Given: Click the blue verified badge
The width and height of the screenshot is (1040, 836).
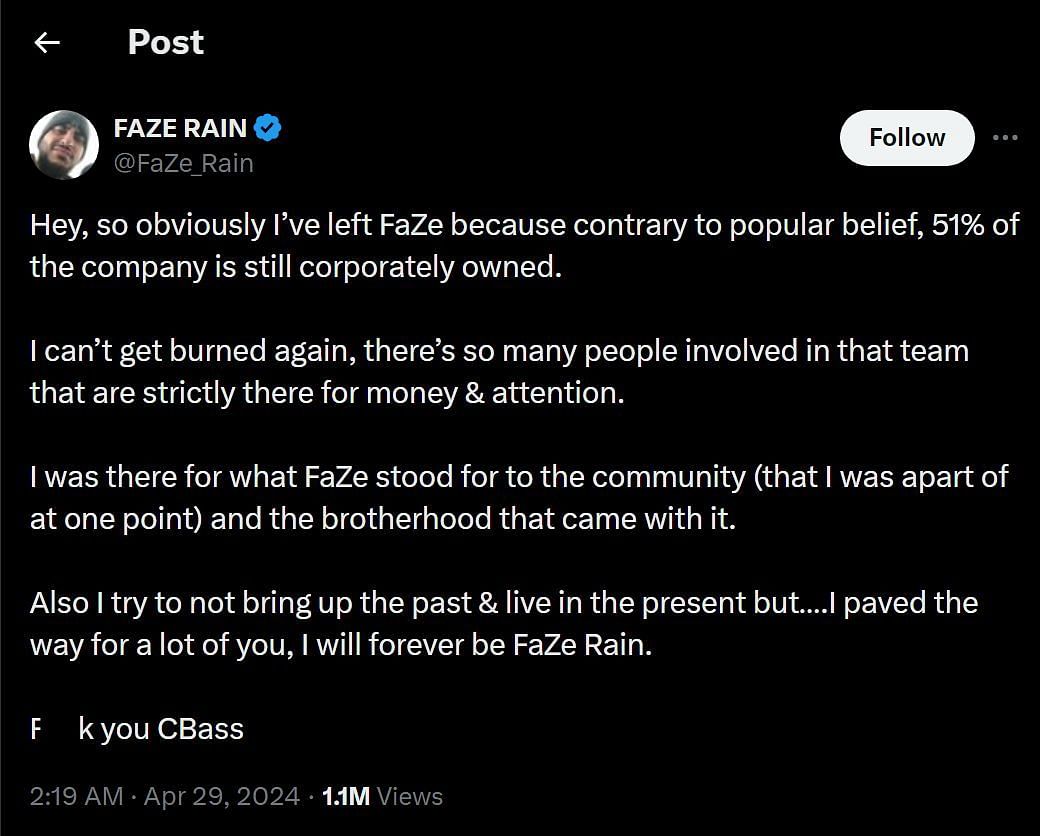Looking at the screenshot, I should 268,128.
